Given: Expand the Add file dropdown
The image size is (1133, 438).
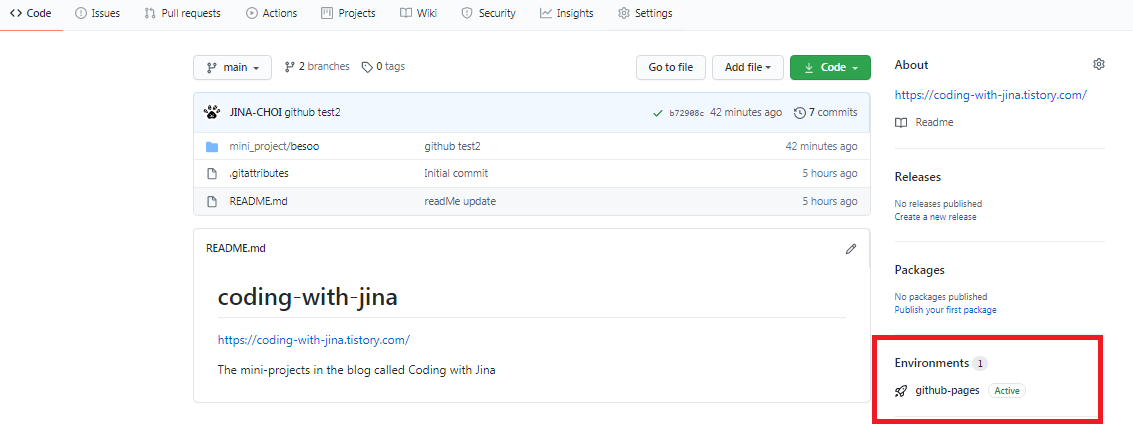Looking at the screenshot, I should [748, 67].
